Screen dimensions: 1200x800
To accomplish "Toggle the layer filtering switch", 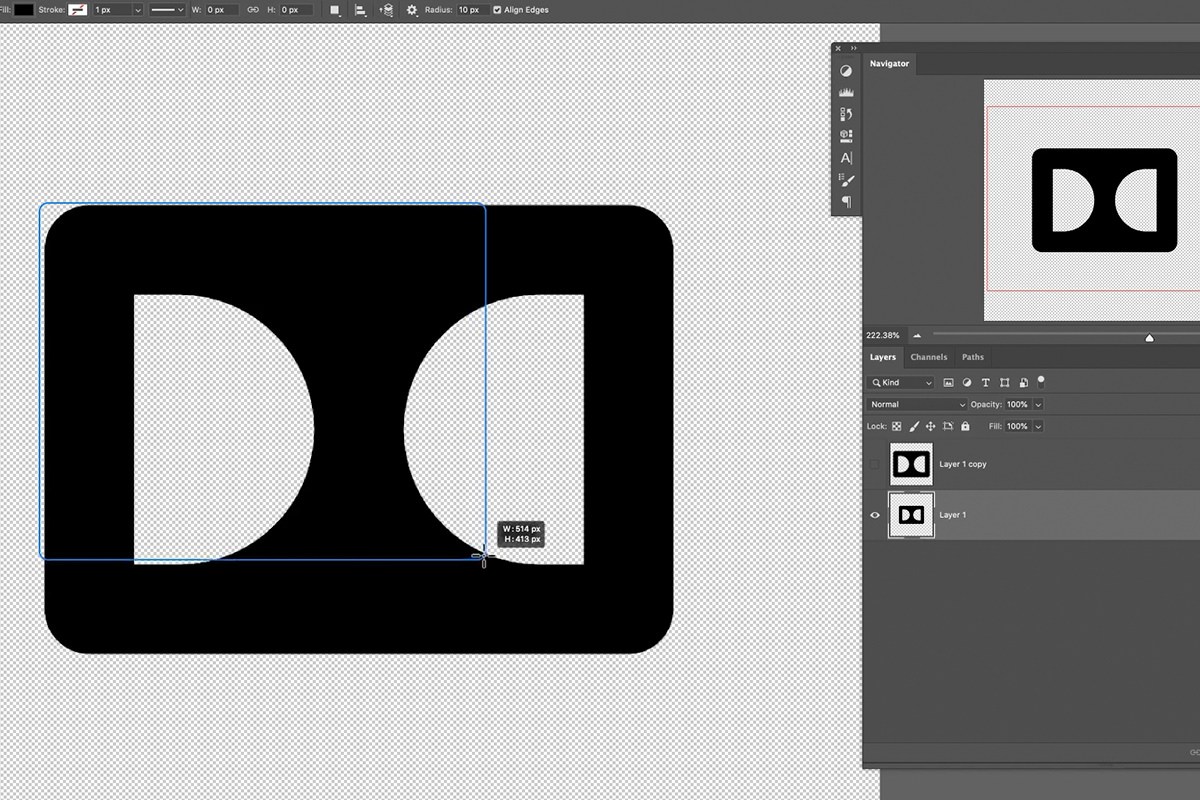I will click(1041, 380).
